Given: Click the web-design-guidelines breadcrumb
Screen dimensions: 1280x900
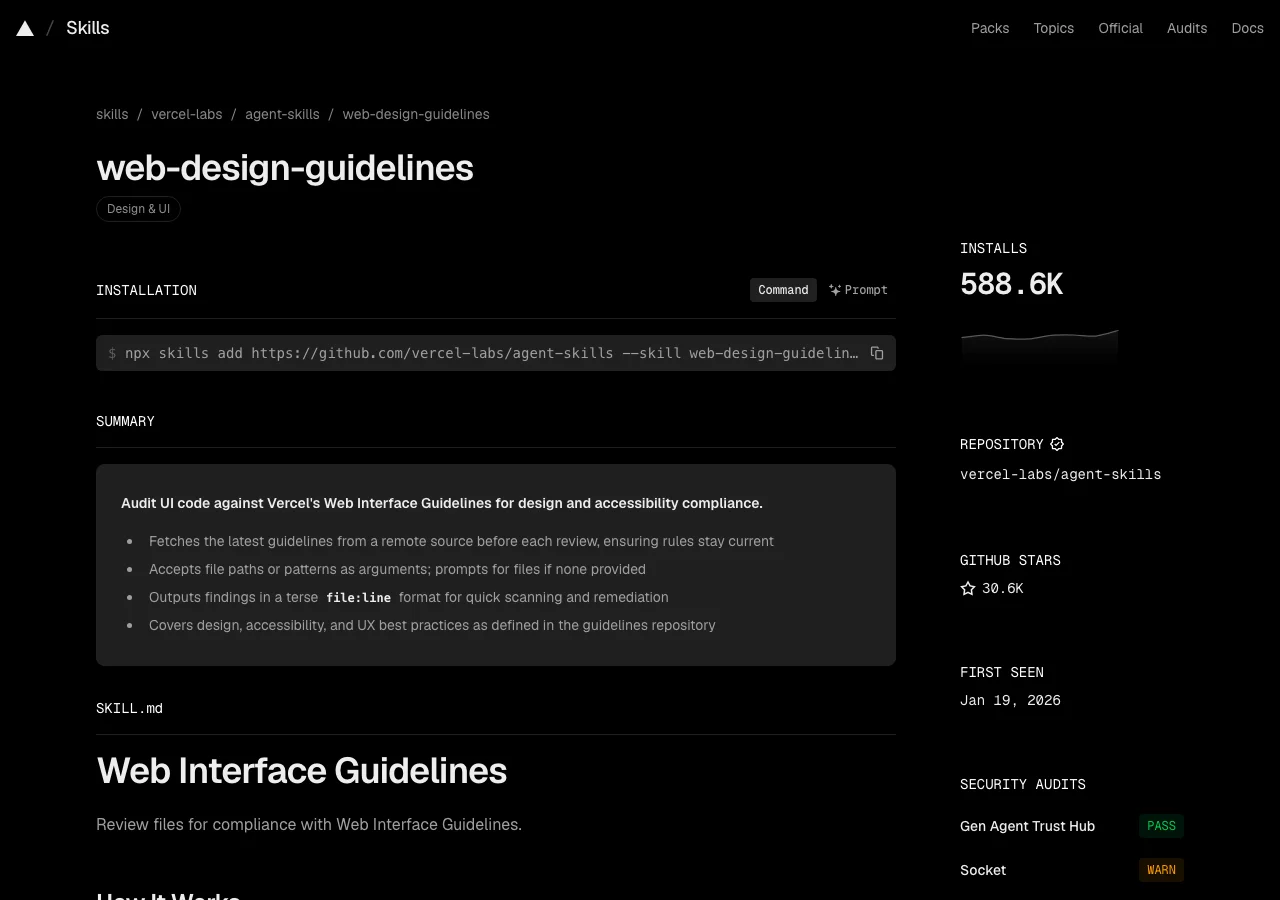Looking at the screenshot, I should click(x=416, y=114).
